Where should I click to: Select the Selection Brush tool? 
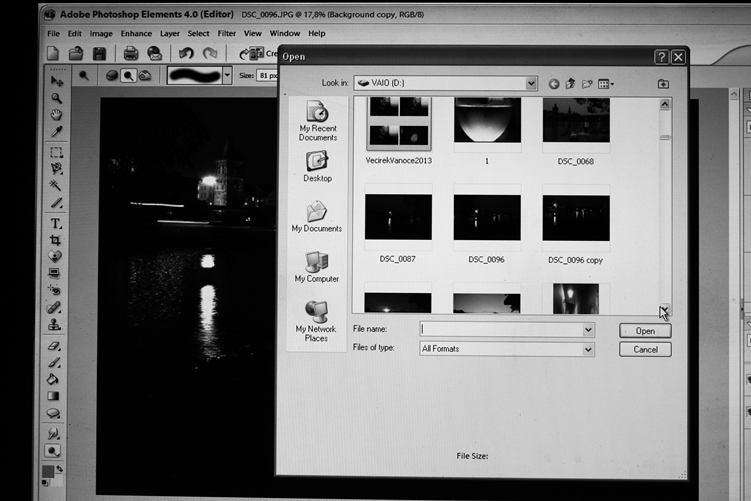(x=57, y=203)
